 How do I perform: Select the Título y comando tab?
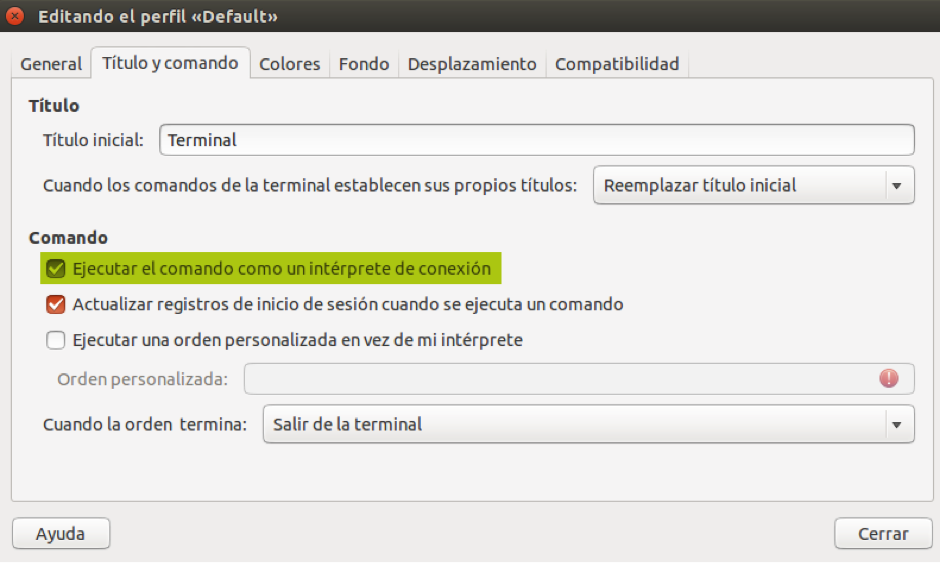click(170, 63)
